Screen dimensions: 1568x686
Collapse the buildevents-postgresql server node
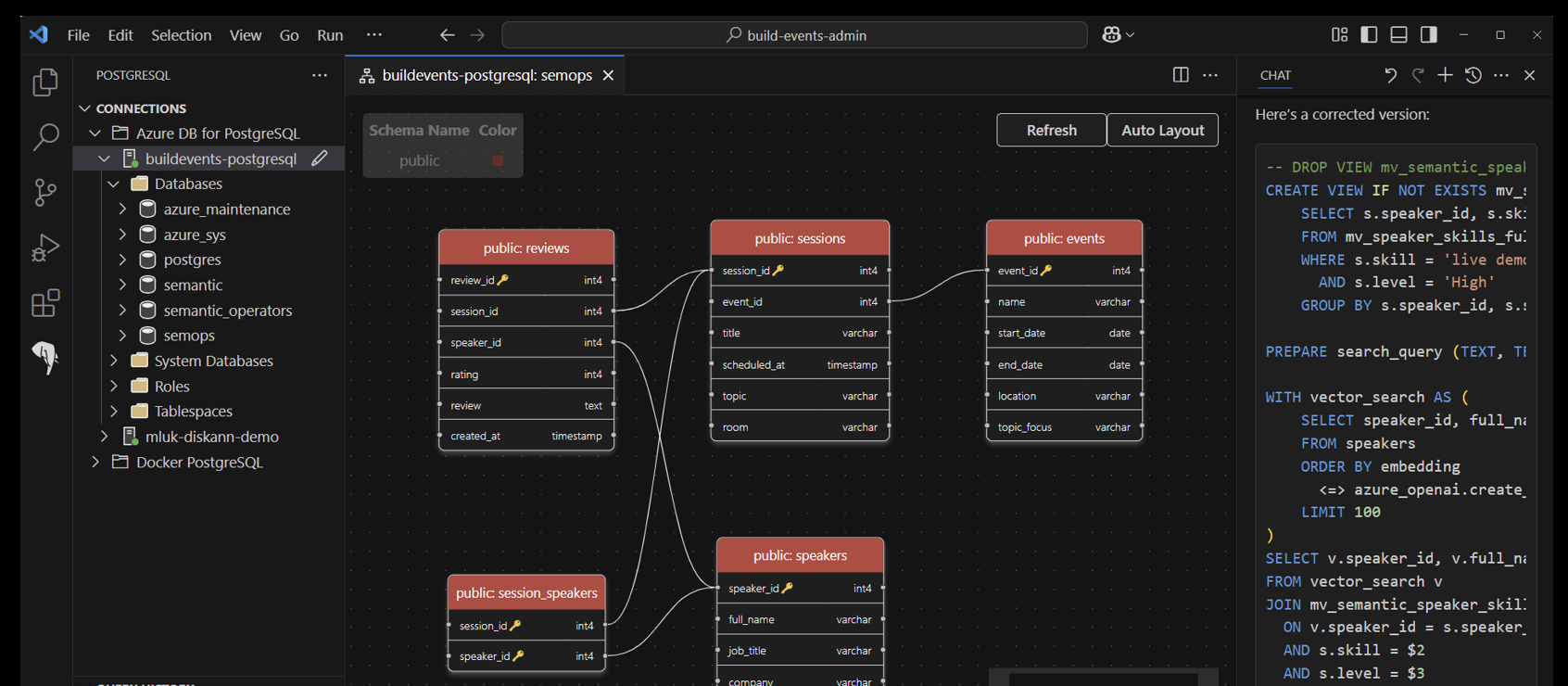pyautogui.click(x=105, y=159)
